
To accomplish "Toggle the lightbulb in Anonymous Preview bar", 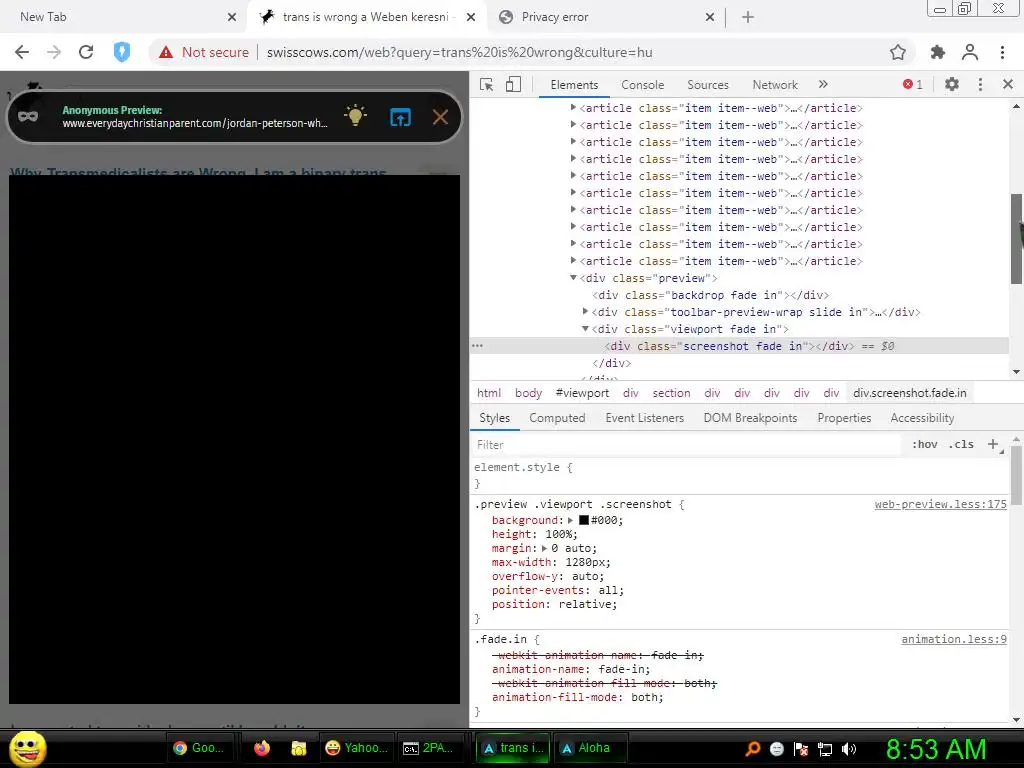I will point(355,116).
